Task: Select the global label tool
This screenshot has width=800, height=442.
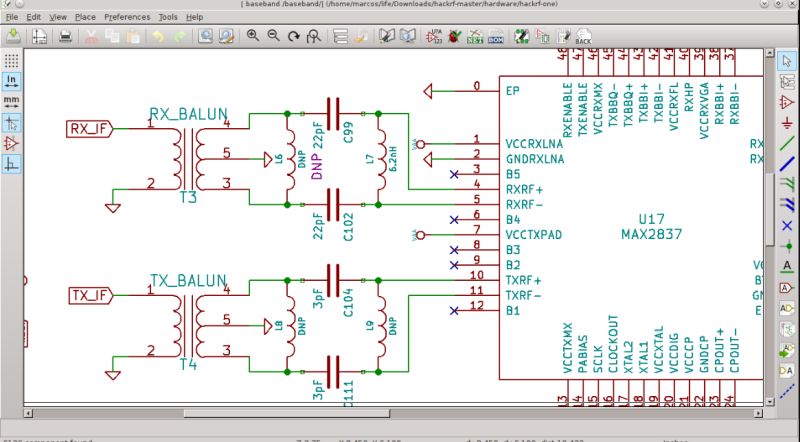Action: (x=787, y=288)
